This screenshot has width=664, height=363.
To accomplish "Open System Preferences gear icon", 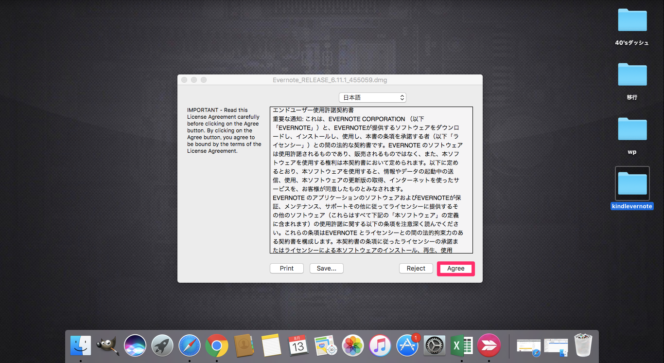I will point(434,345).
